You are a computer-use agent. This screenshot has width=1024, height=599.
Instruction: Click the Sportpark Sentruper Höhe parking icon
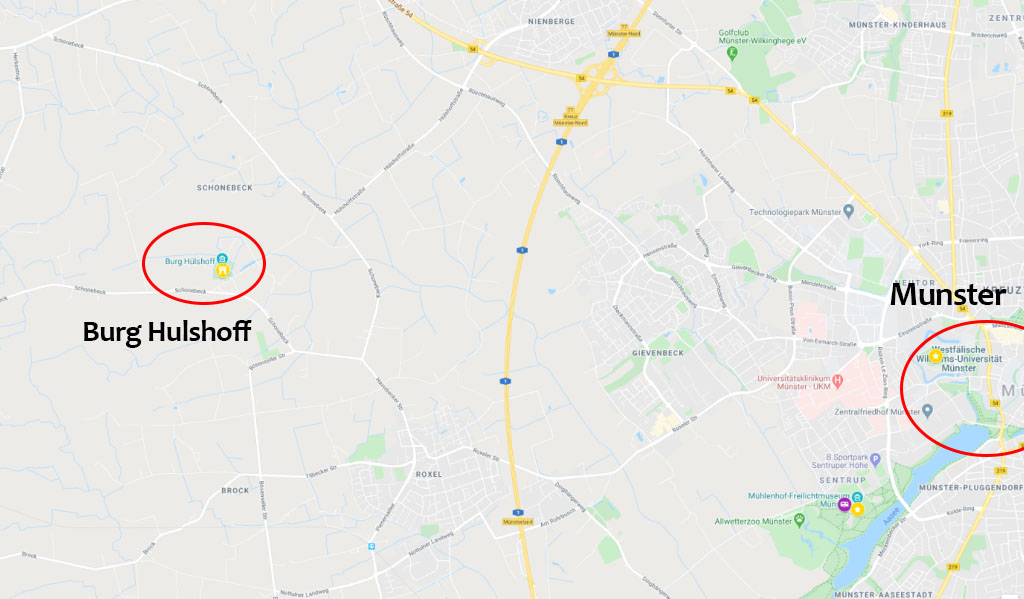(876, 459)
